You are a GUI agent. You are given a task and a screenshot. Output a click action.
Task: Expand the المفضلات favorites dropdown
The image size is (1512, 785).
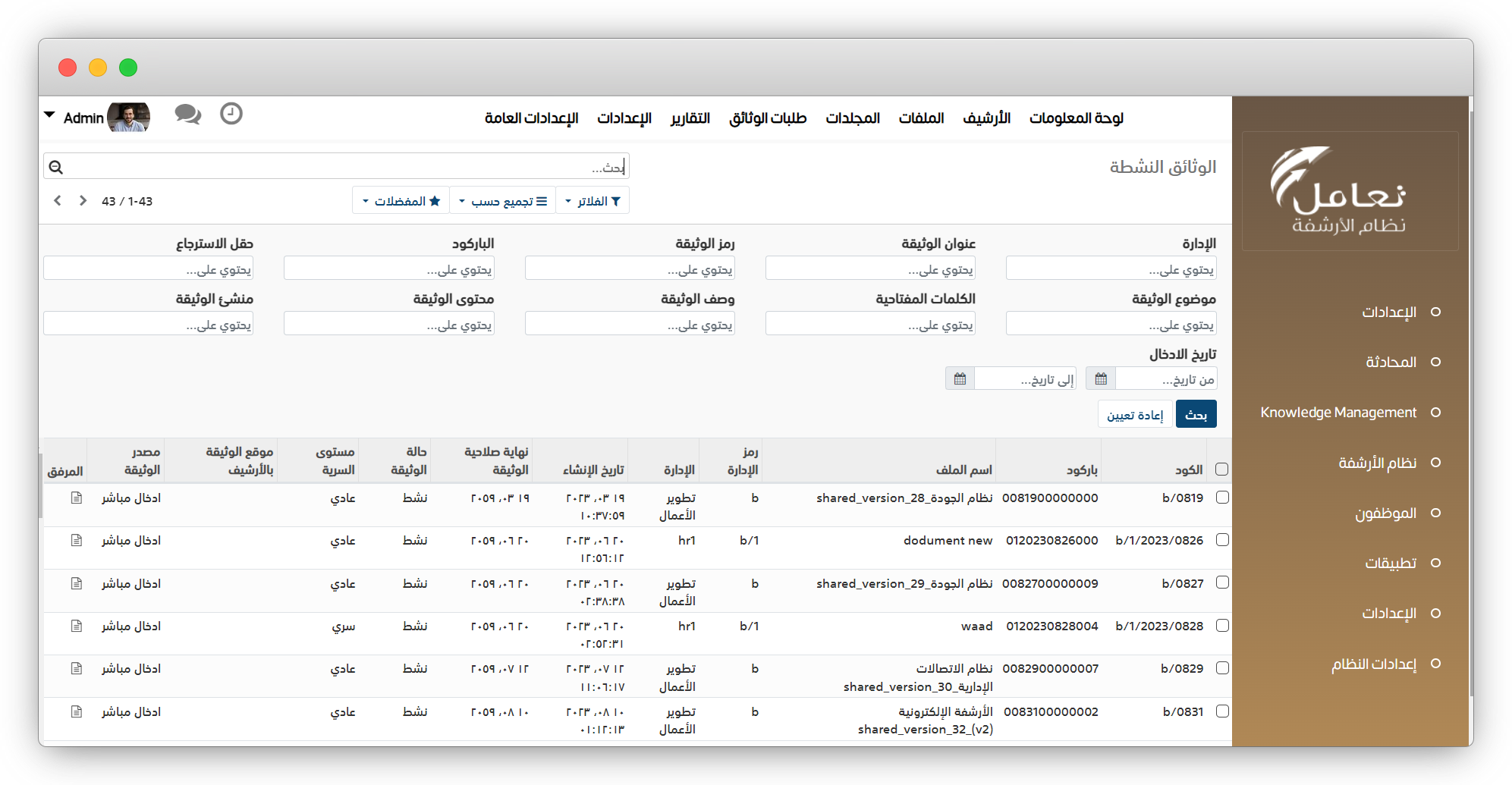point(401,201)
